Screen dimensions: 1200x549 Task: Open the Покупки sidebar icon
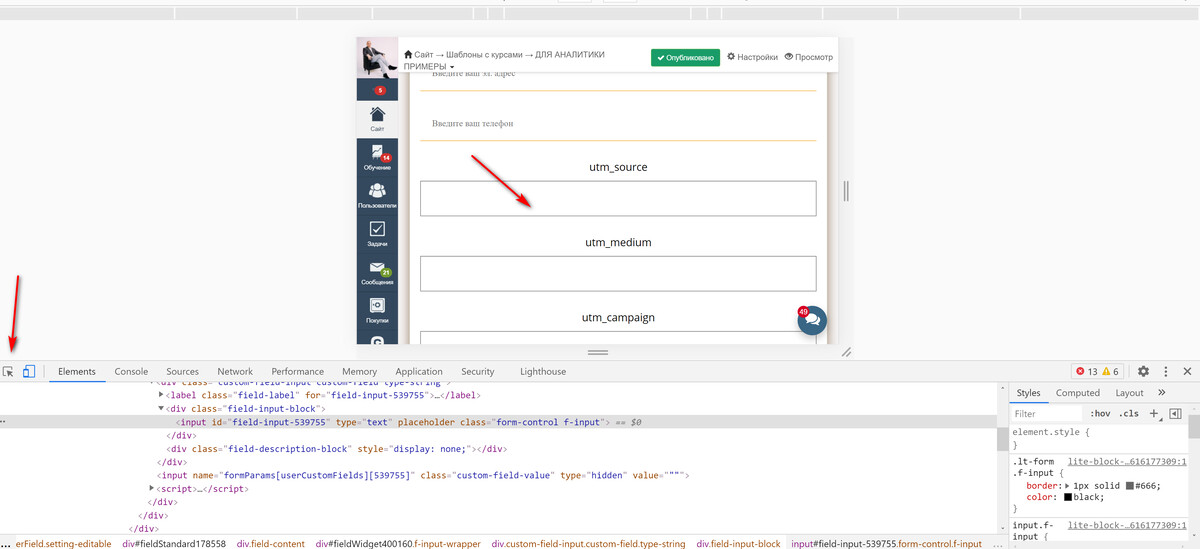[377, 310]
